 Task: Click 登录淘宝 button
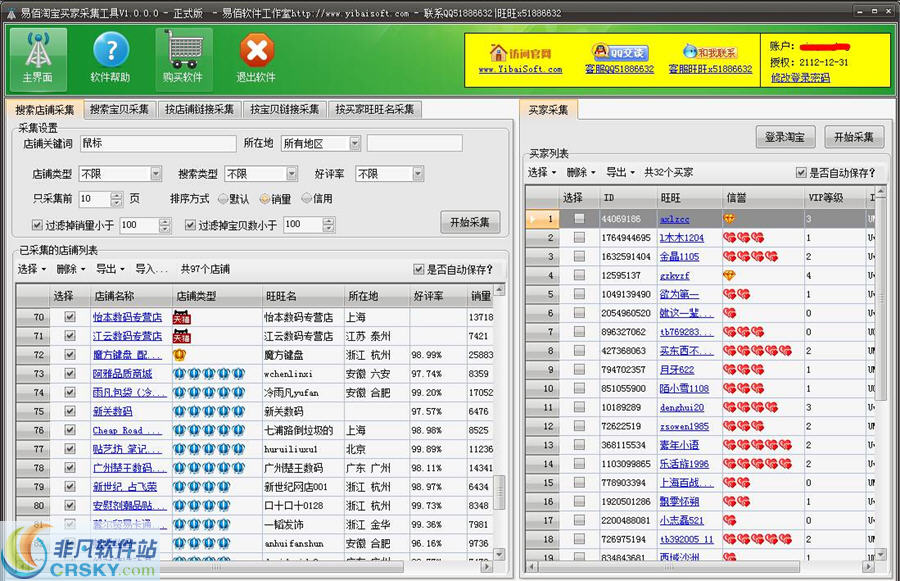[x=785, y=137]
